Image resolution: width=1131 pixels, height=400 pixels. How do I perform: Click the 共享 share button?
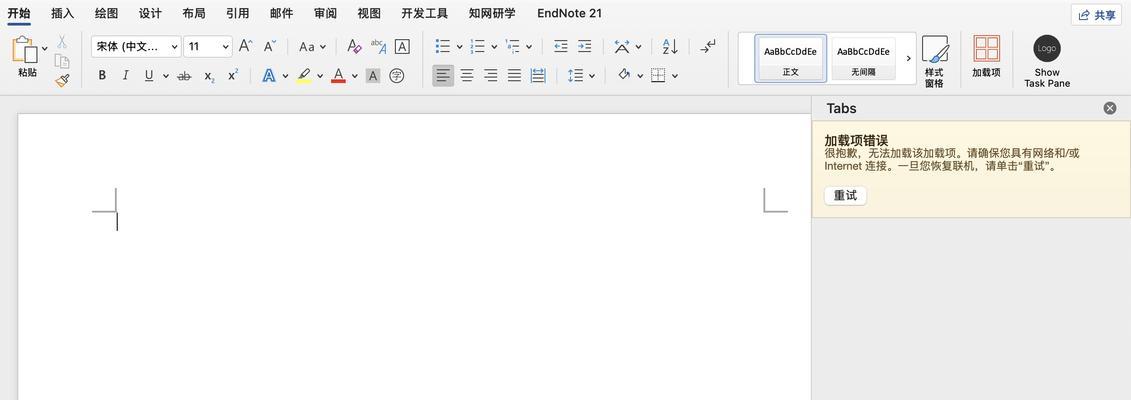1096,14
